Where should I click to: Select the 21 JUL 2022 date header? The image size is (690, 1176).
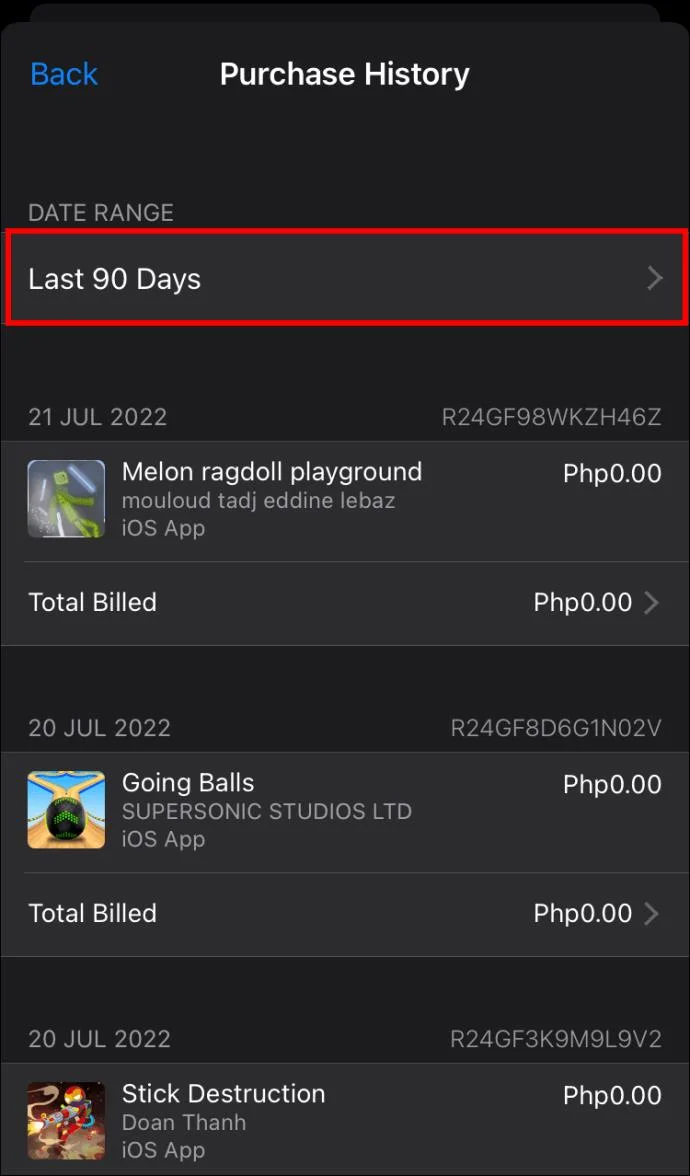97,417
